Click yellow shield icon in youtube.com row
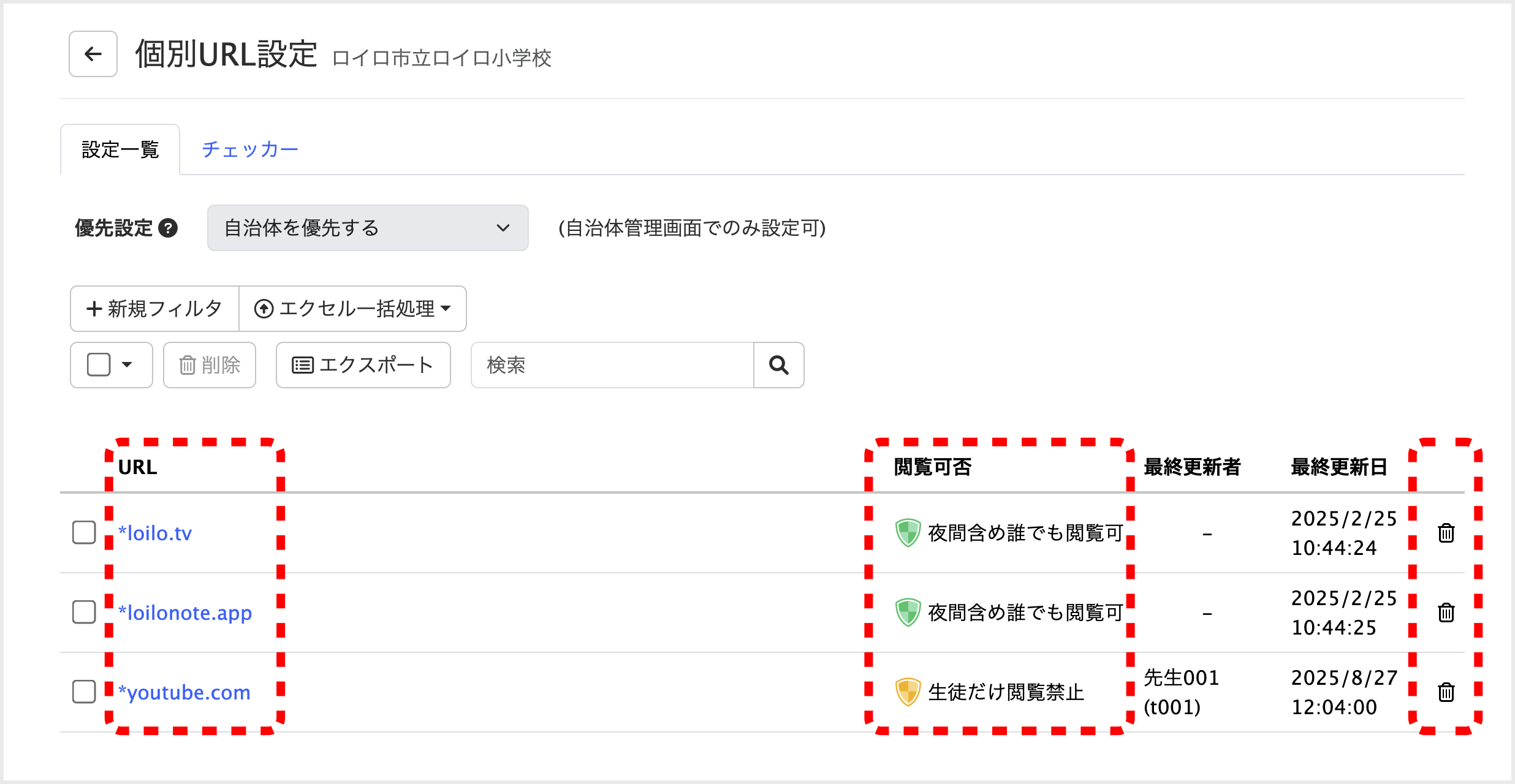The image size is (1515, 784). click(908, 692)
